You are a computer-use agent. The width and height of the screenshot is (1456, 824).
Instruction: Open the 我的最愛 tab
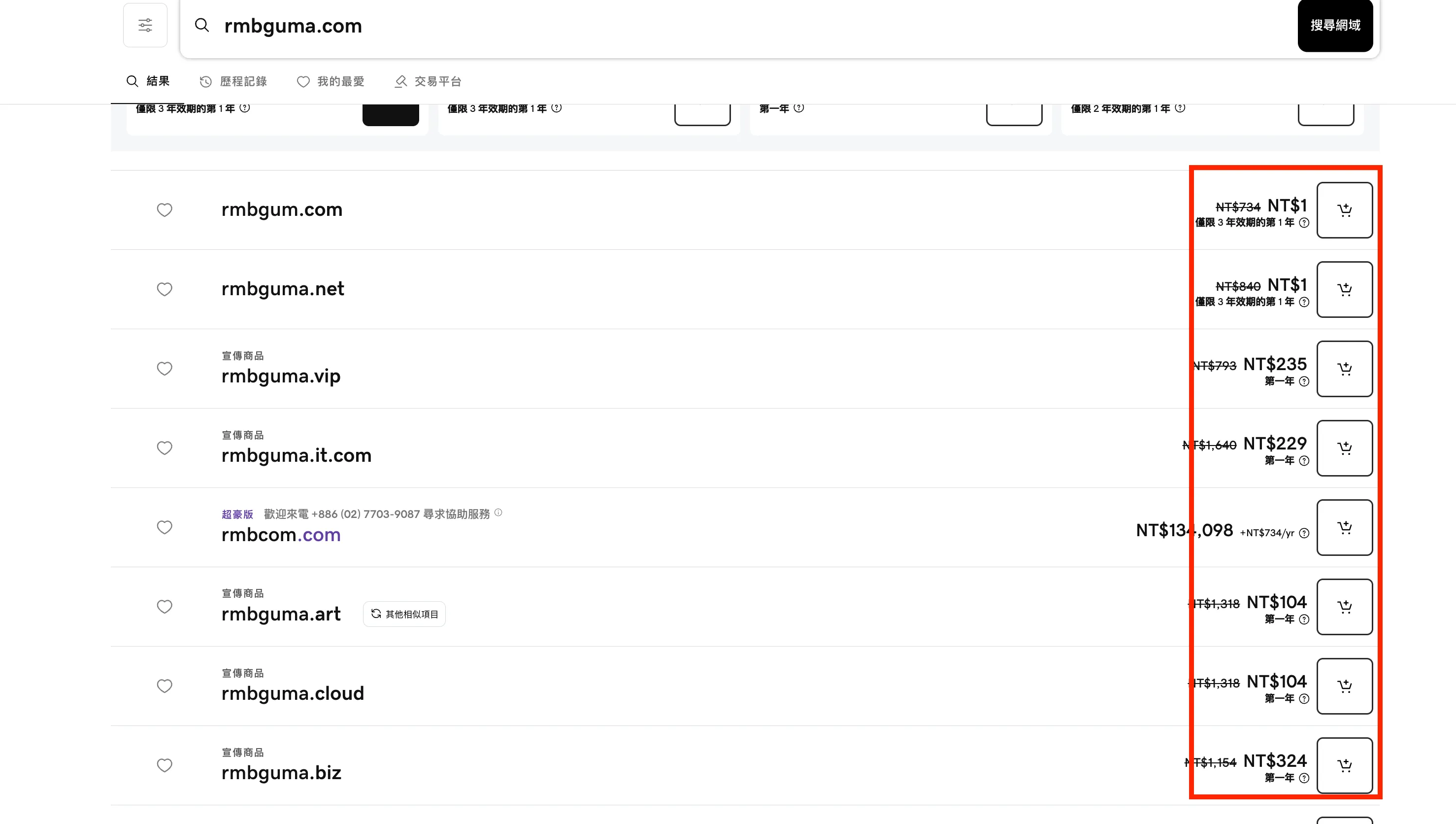(331, 81)
